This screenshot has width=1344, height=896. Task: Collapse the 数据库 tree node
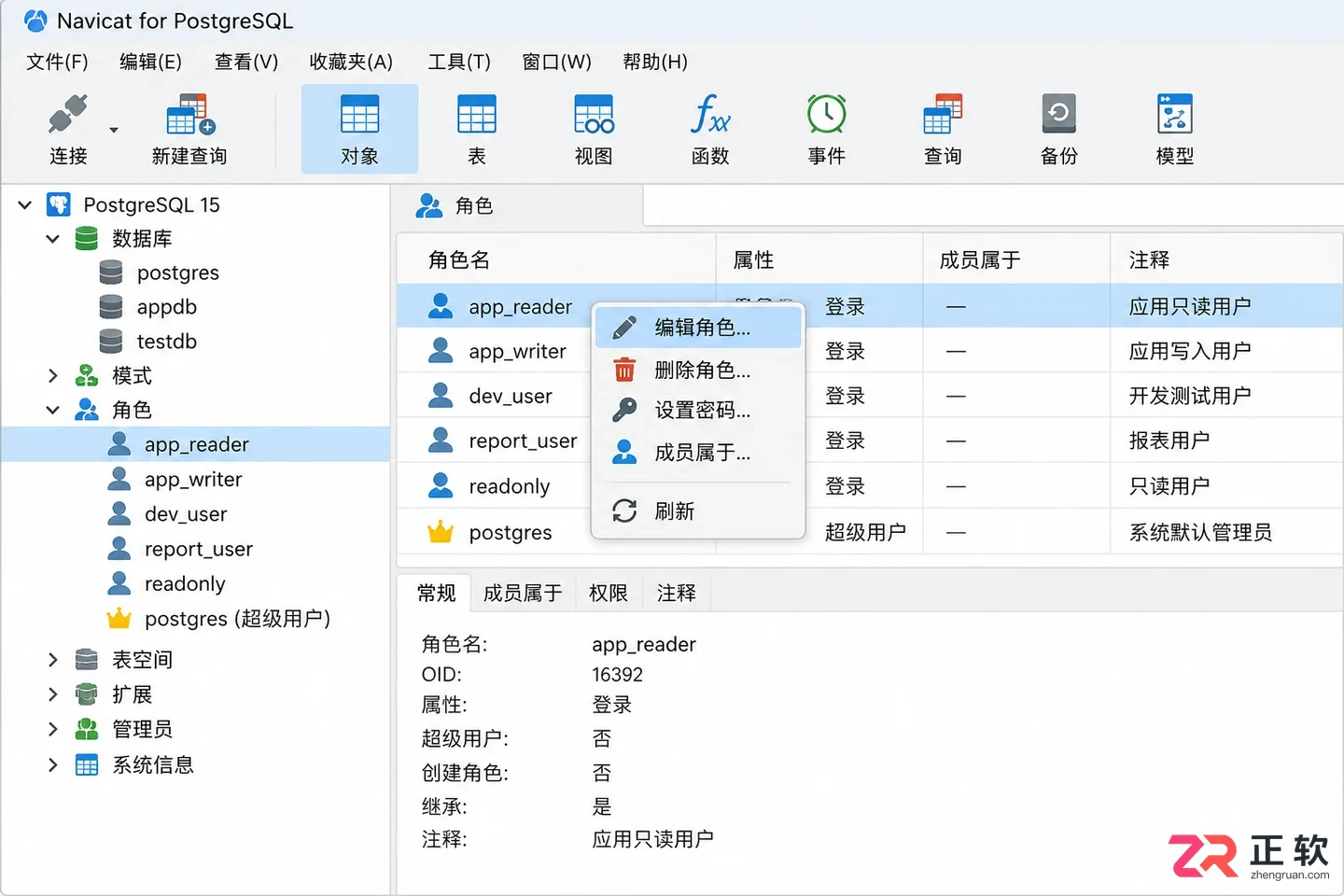click(x=53, y=239)
